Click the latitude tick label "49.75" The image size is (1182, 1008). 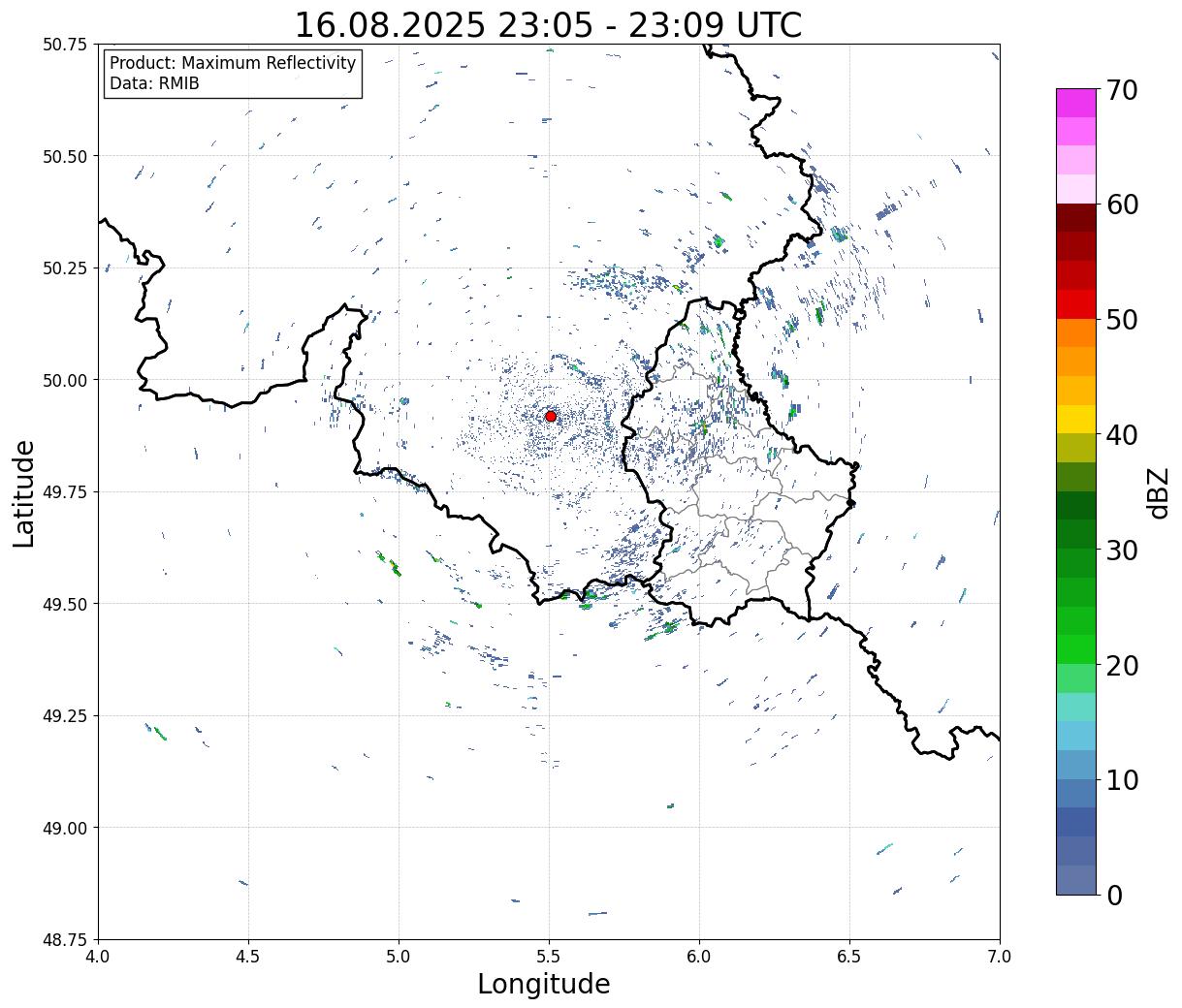pos(65,492)
